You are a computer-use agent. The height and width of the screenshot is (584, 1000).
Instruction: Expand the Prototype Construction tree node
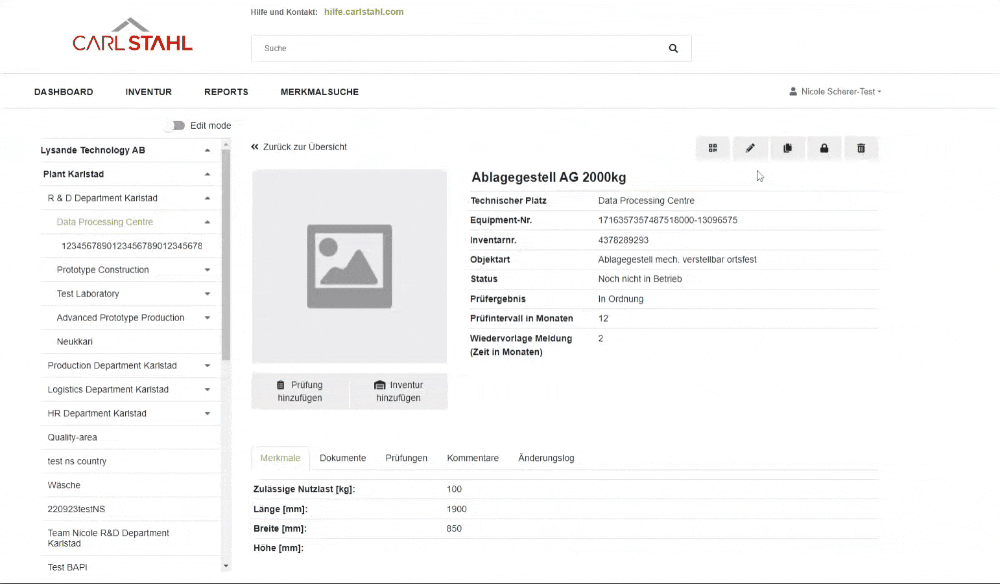(x=207, y=270)
